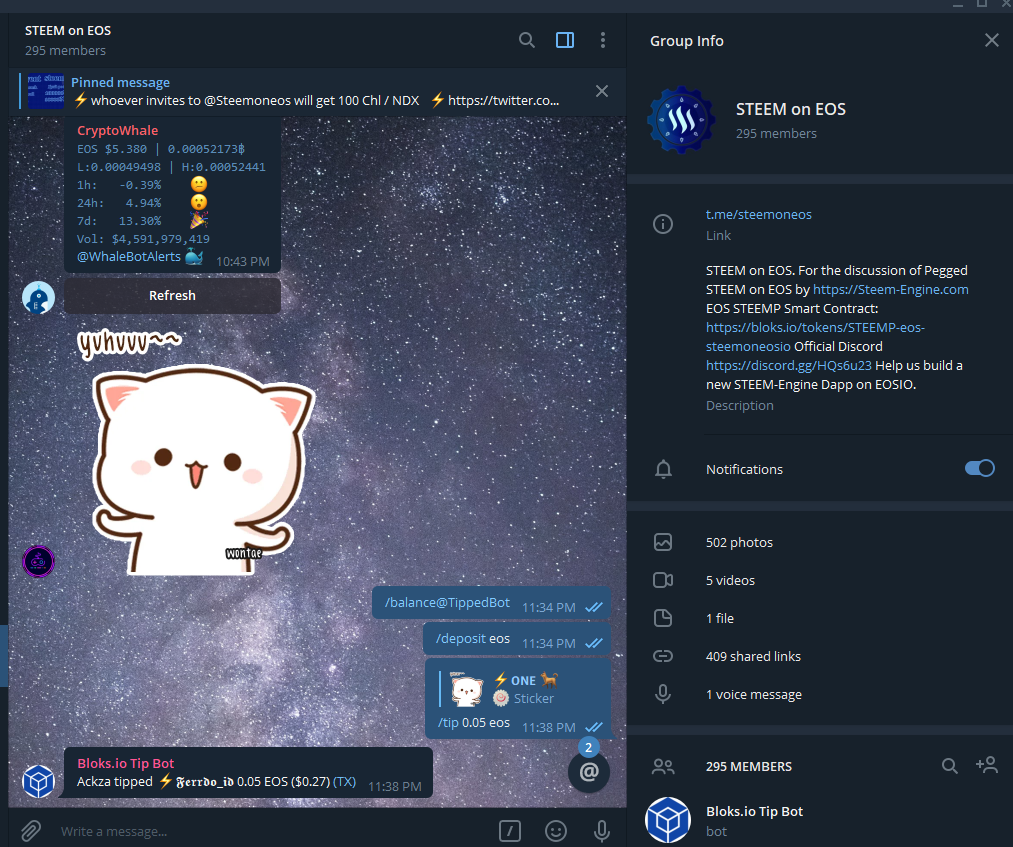
Task: Jump to unread mentions with @ button
Action: pyautogui.click(x=589, y=771)
